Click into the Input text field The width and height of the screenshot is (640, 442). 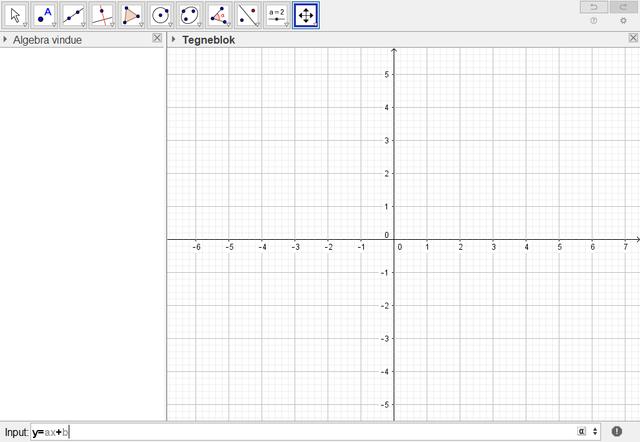point(300,432)
